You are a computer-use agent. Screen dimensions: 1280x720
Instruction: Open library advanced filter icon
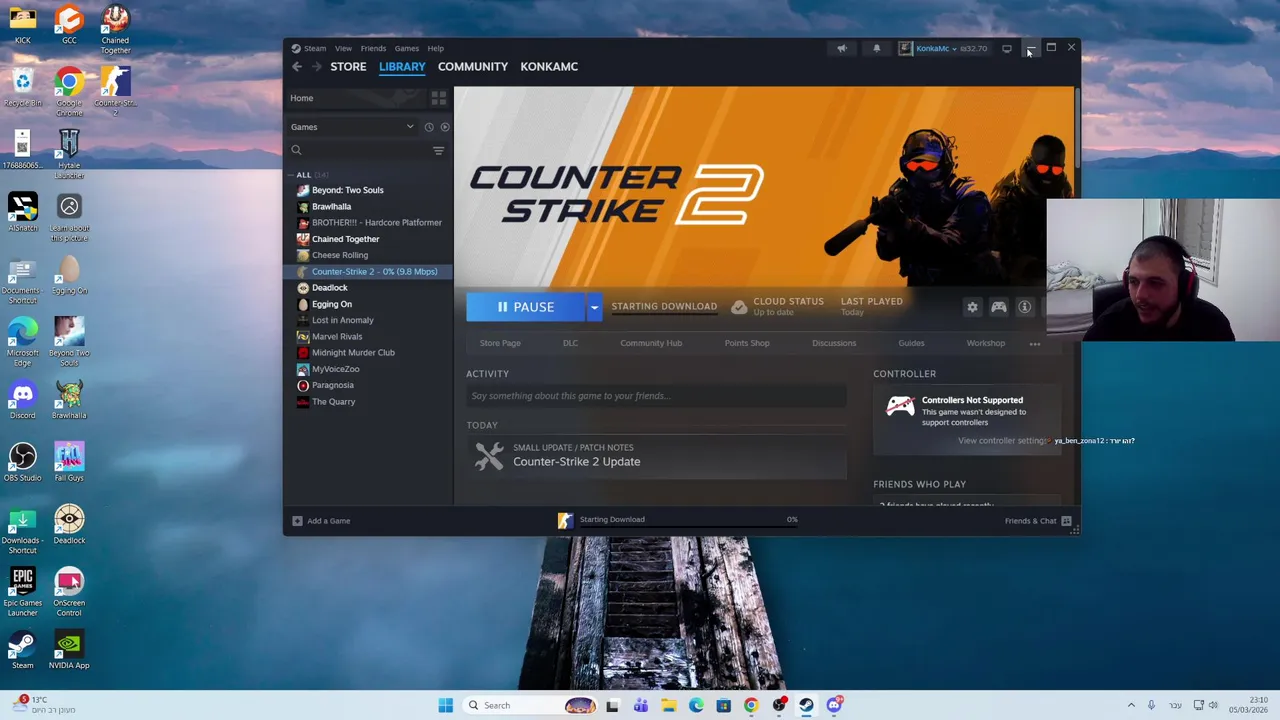pos(438,150)
